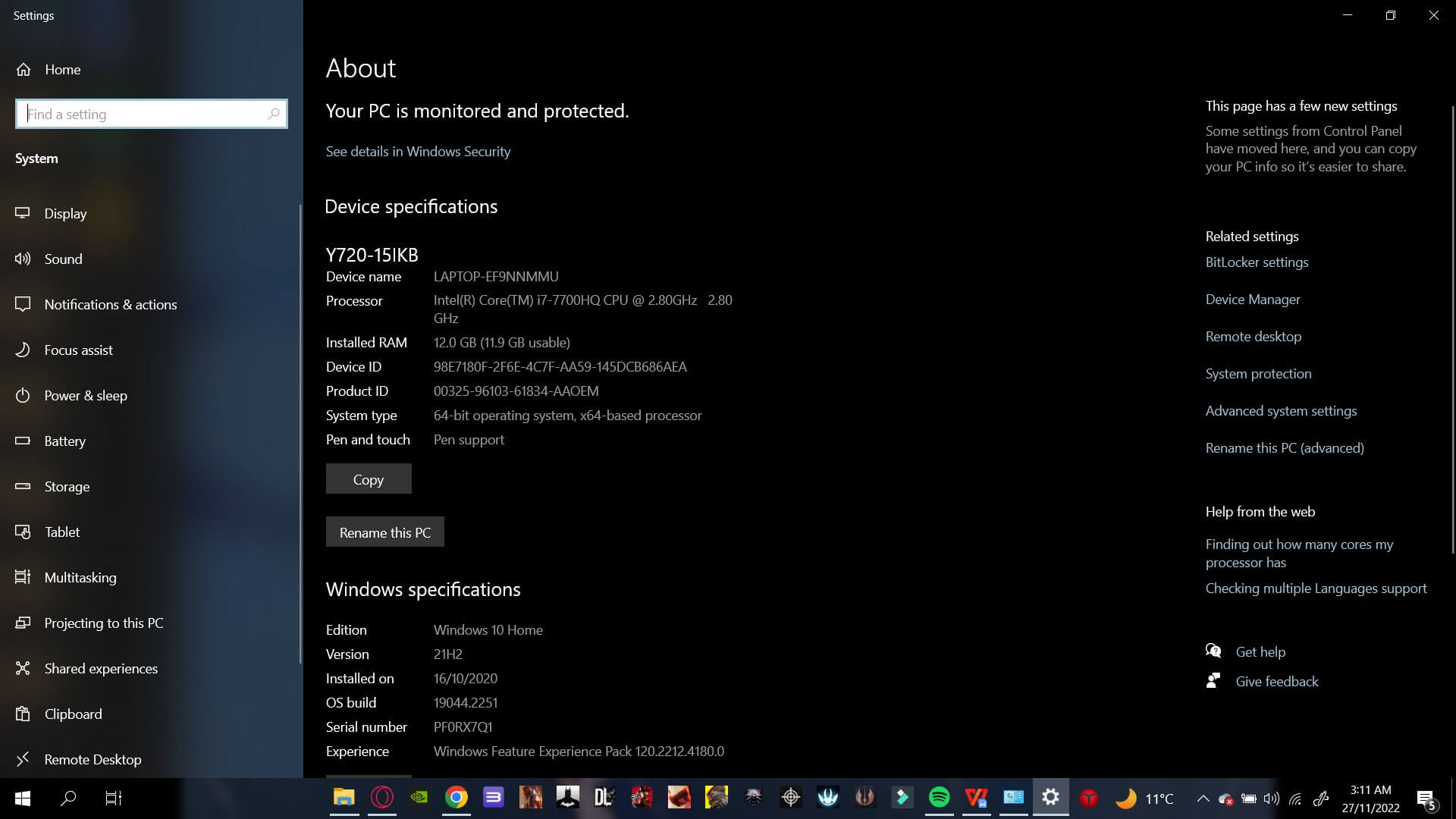Viewport: 1456px width, 819px height.
Task: Click Rename this PC button
Action: (x=384, y=532)
